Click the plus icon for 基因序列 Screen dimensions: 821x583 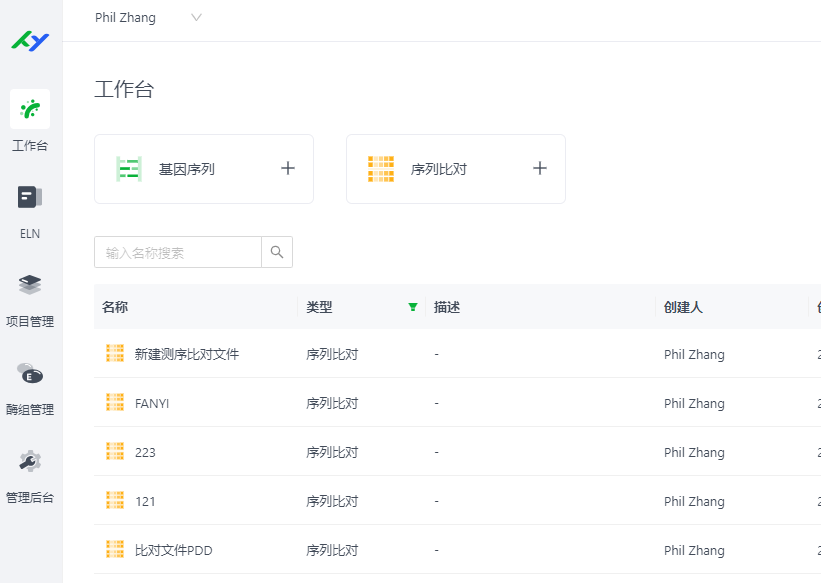(x=288, y=168)
